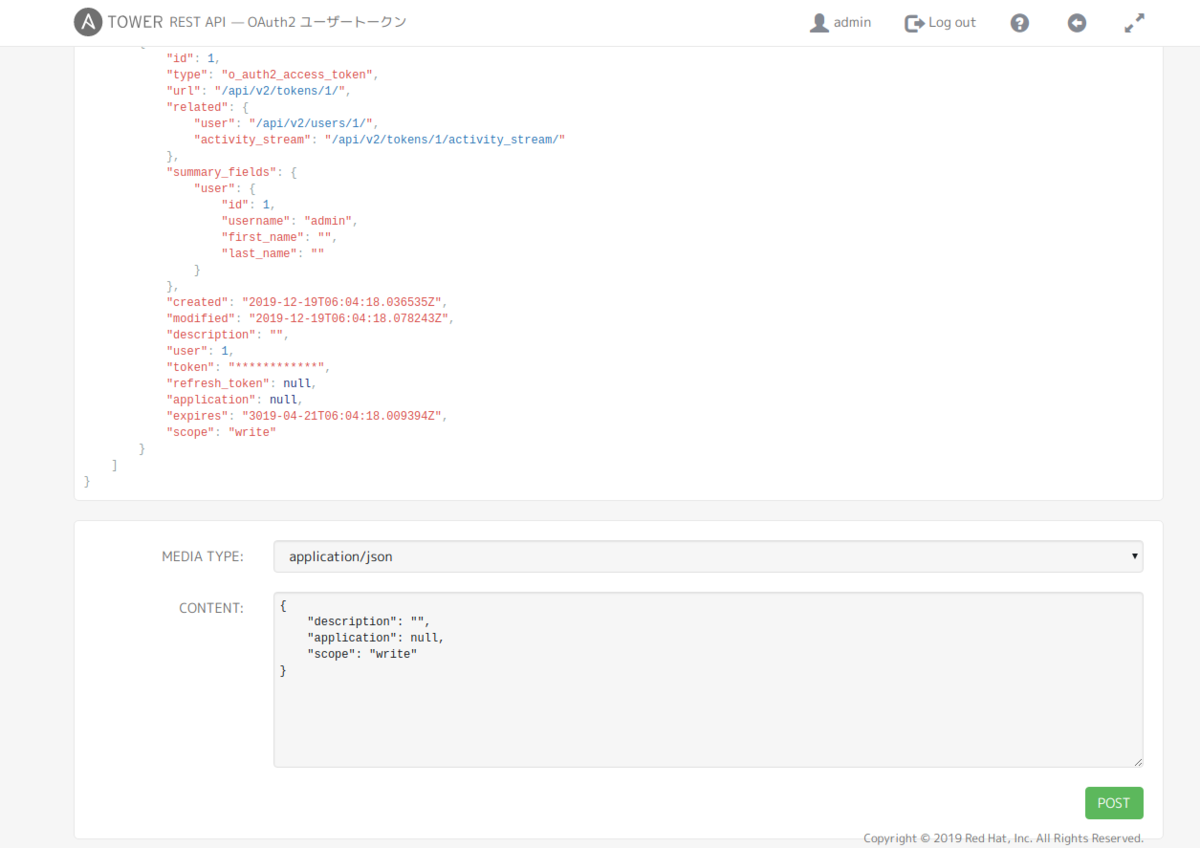Click the admin user avatar icon

tap(819, 23)
